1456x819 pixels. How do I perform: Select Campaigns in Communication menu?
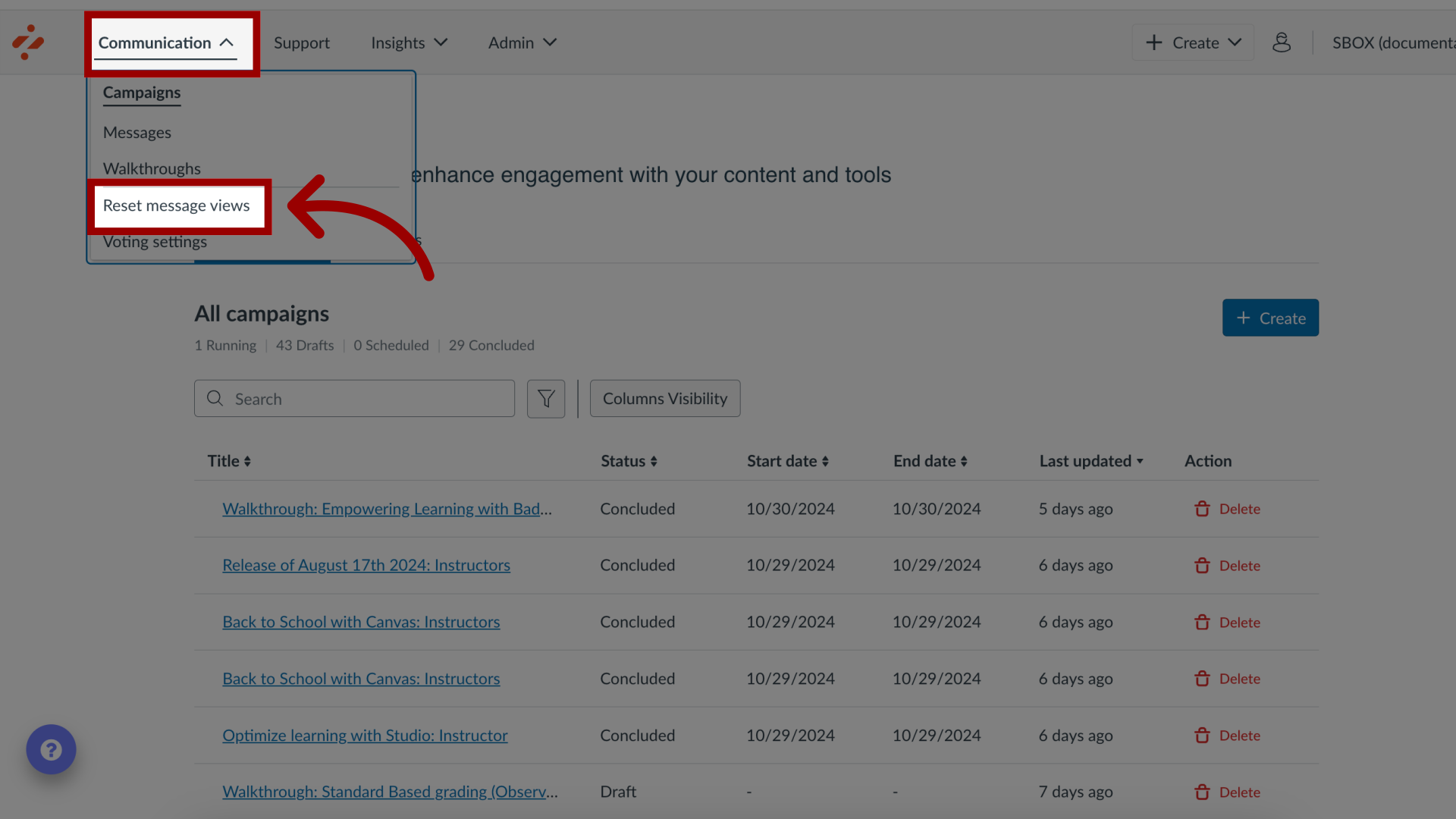(x=142, y=93)
